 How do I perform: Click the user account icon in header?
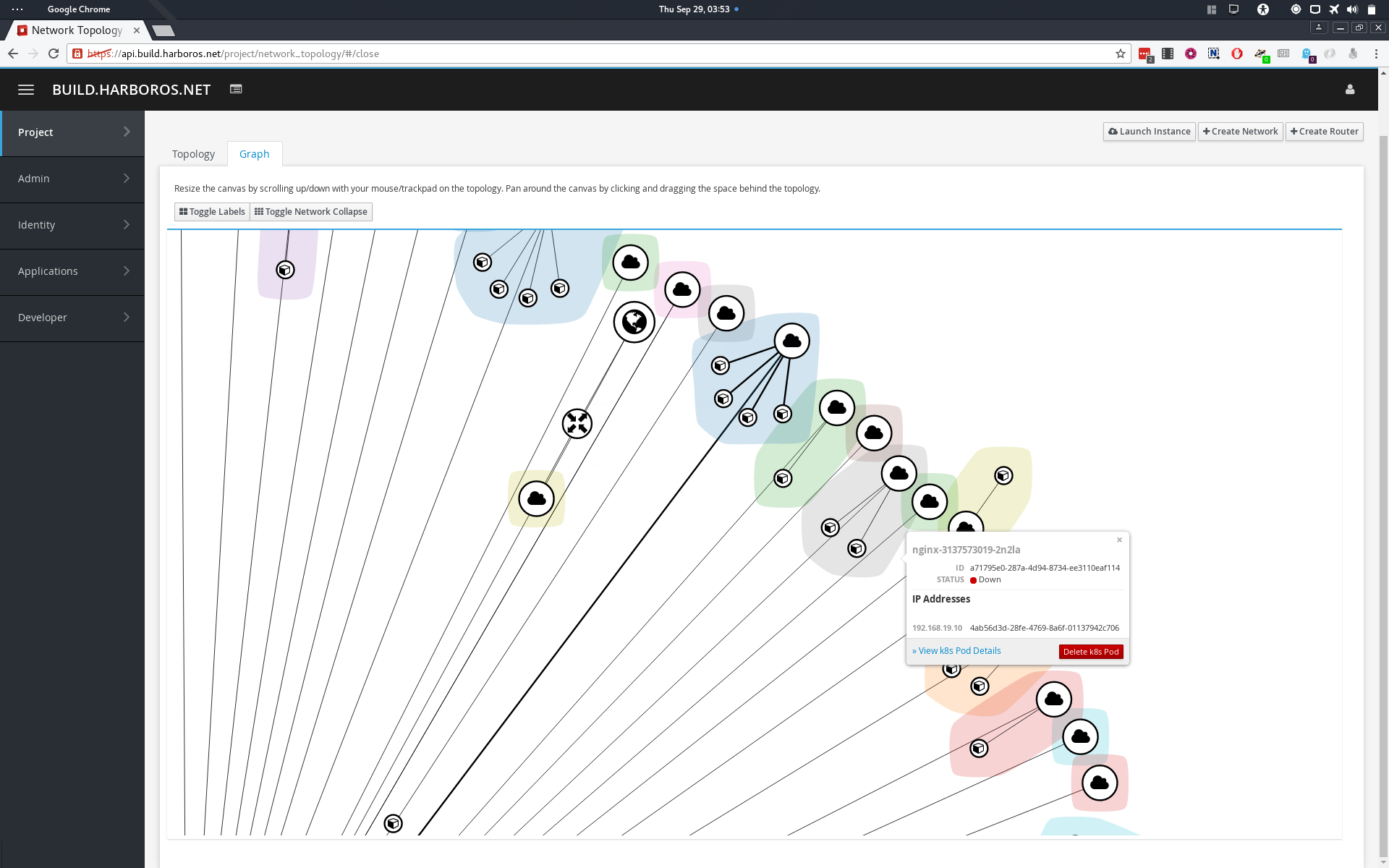point(1349,90)
